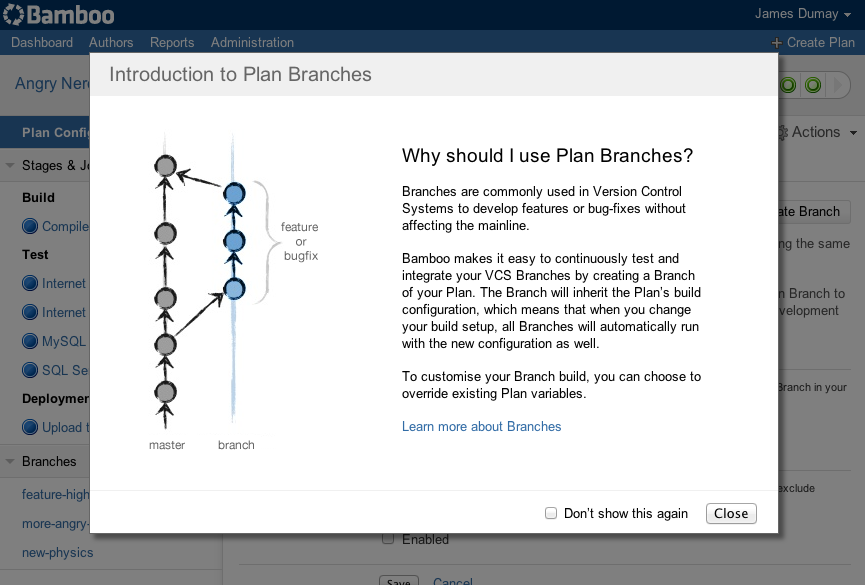This screenshot has height=585, width=865.
Task: Open the Administration menu
Action: [252, 42]
